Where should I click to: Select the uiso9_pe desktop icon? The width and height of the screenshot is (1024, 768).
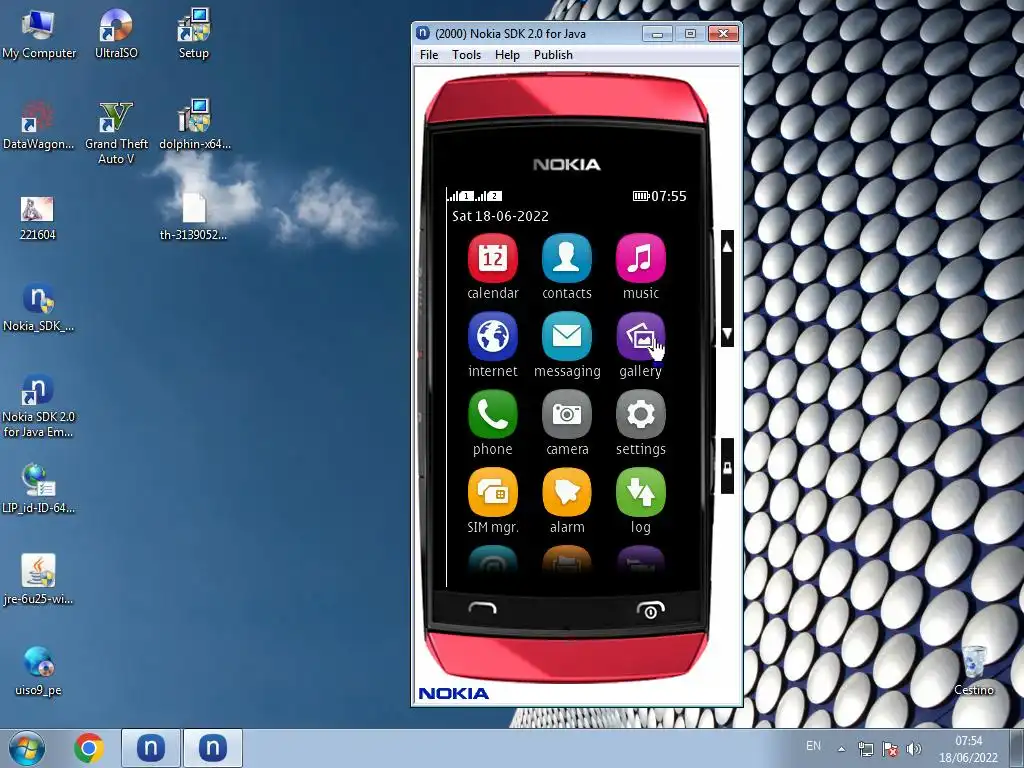pyautogui.click(x=39, y=671)
